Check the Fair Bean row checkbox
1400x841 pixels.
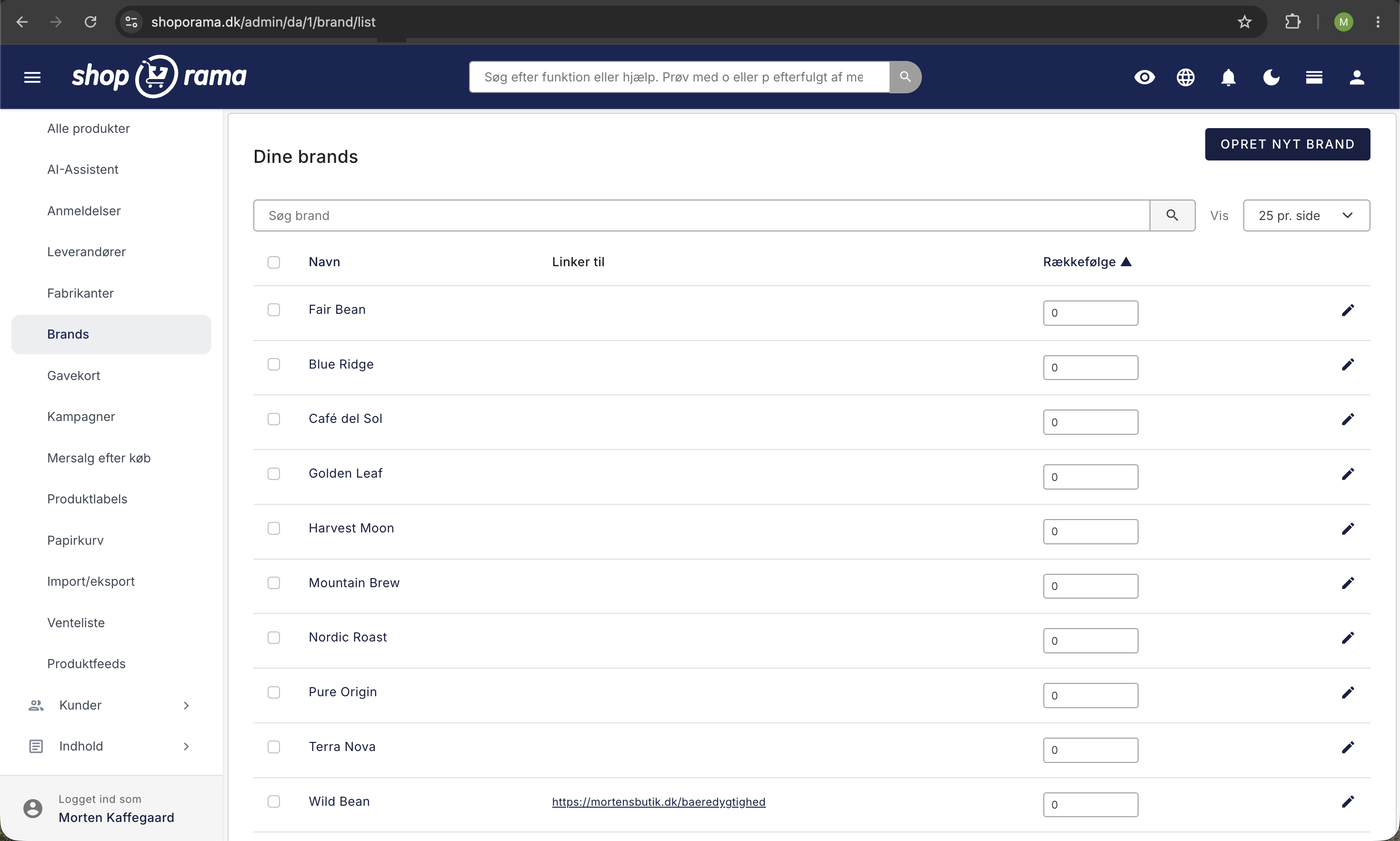[274, 310]
